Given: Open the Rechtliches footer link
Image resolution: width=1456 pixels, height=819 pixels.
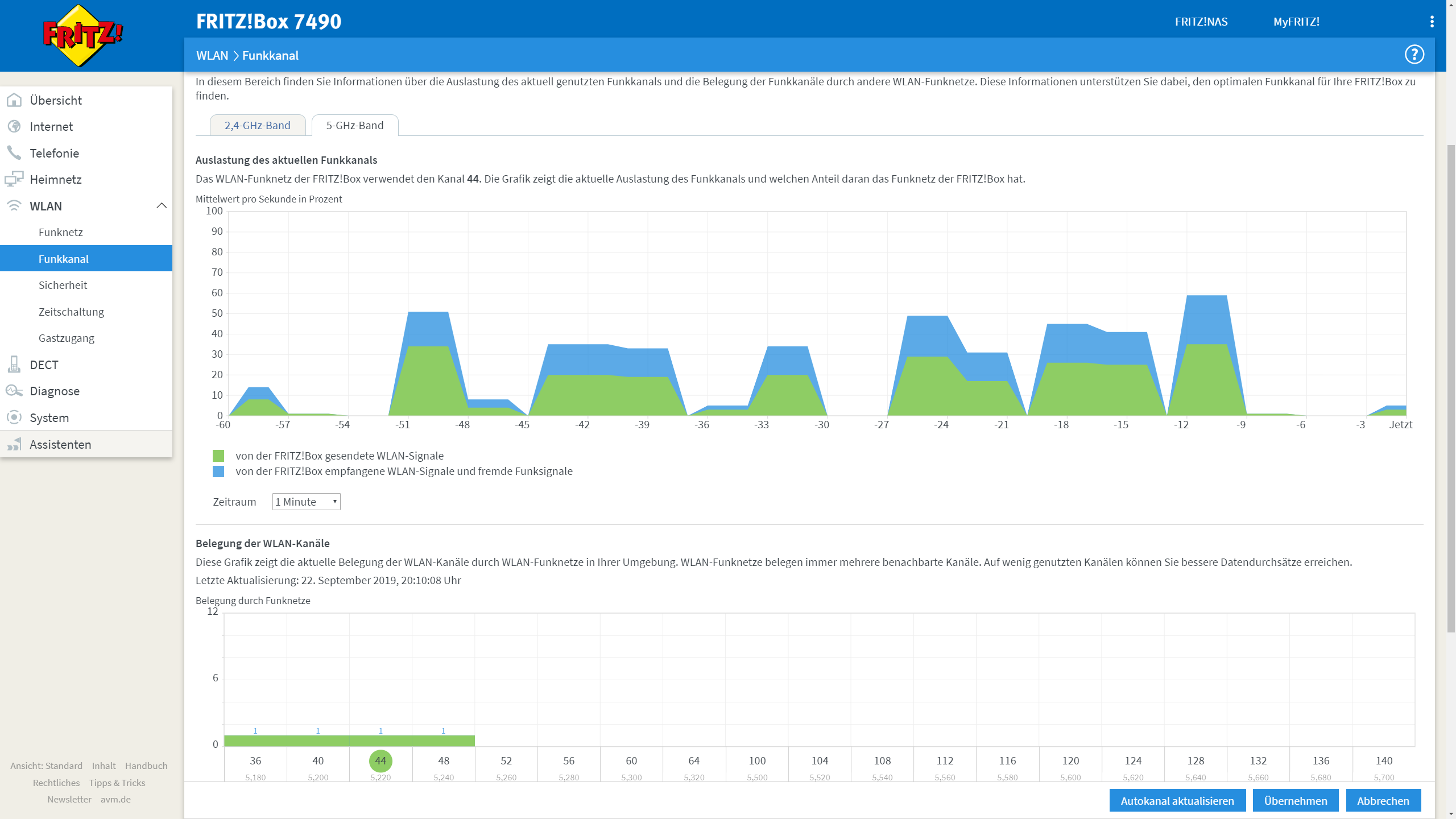Looking at the screenshot, I should tap(56, 783).
